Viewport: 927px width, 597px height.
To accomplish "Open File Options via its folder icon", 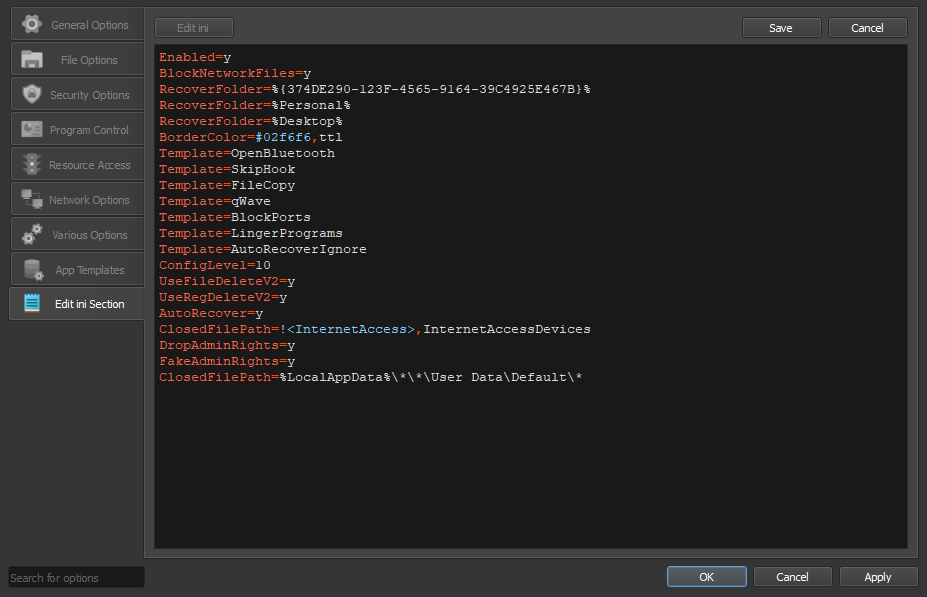I will click(x=32, y=59).
